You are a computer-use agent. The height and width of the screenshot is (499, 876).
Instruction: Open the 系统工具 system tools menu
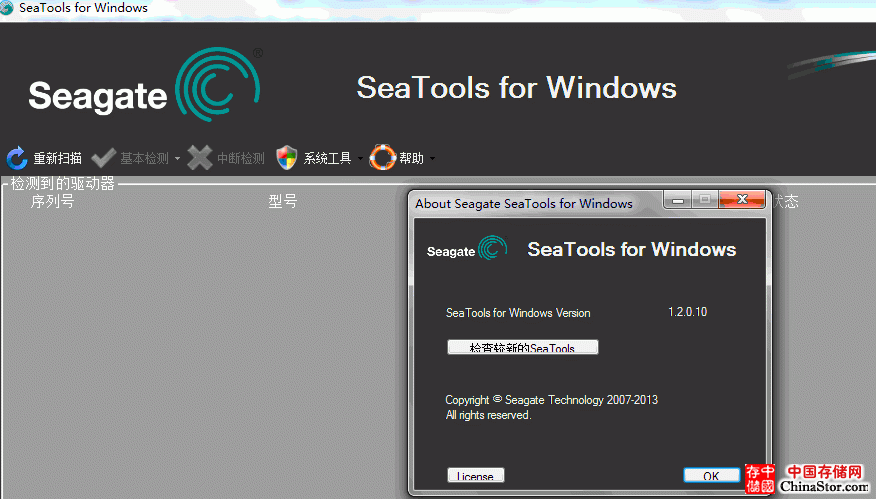[x=327, y=159]
